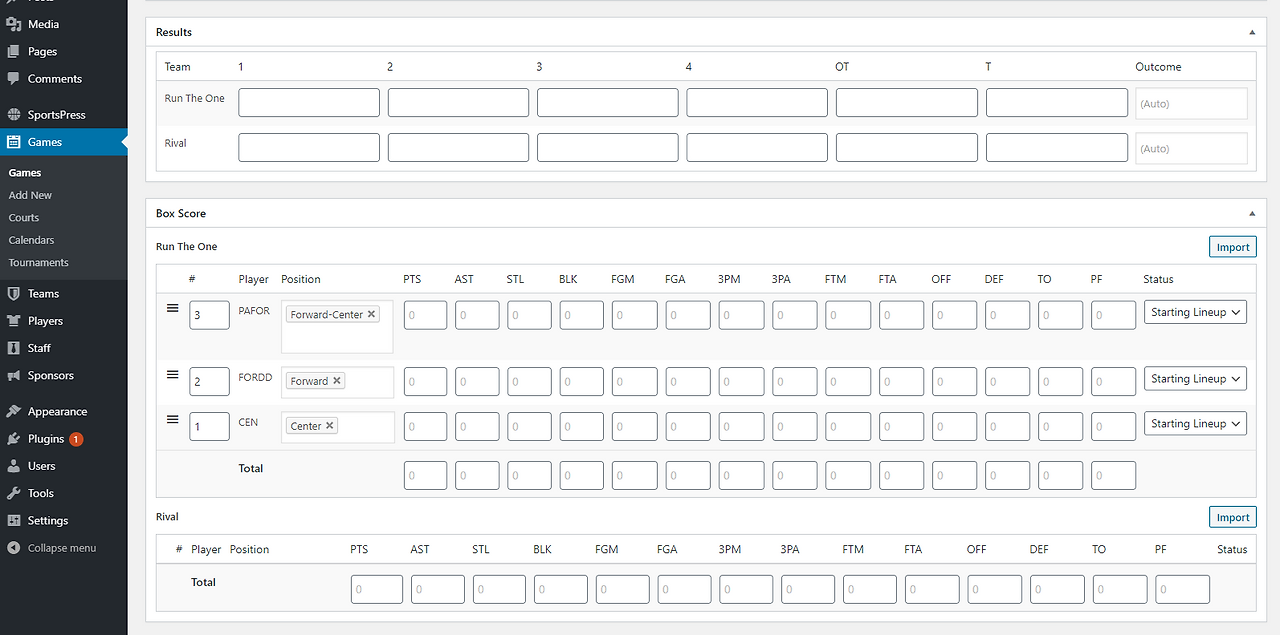Click the Tools wrench icon
The image size is (1280, 635).
(14, 493)
